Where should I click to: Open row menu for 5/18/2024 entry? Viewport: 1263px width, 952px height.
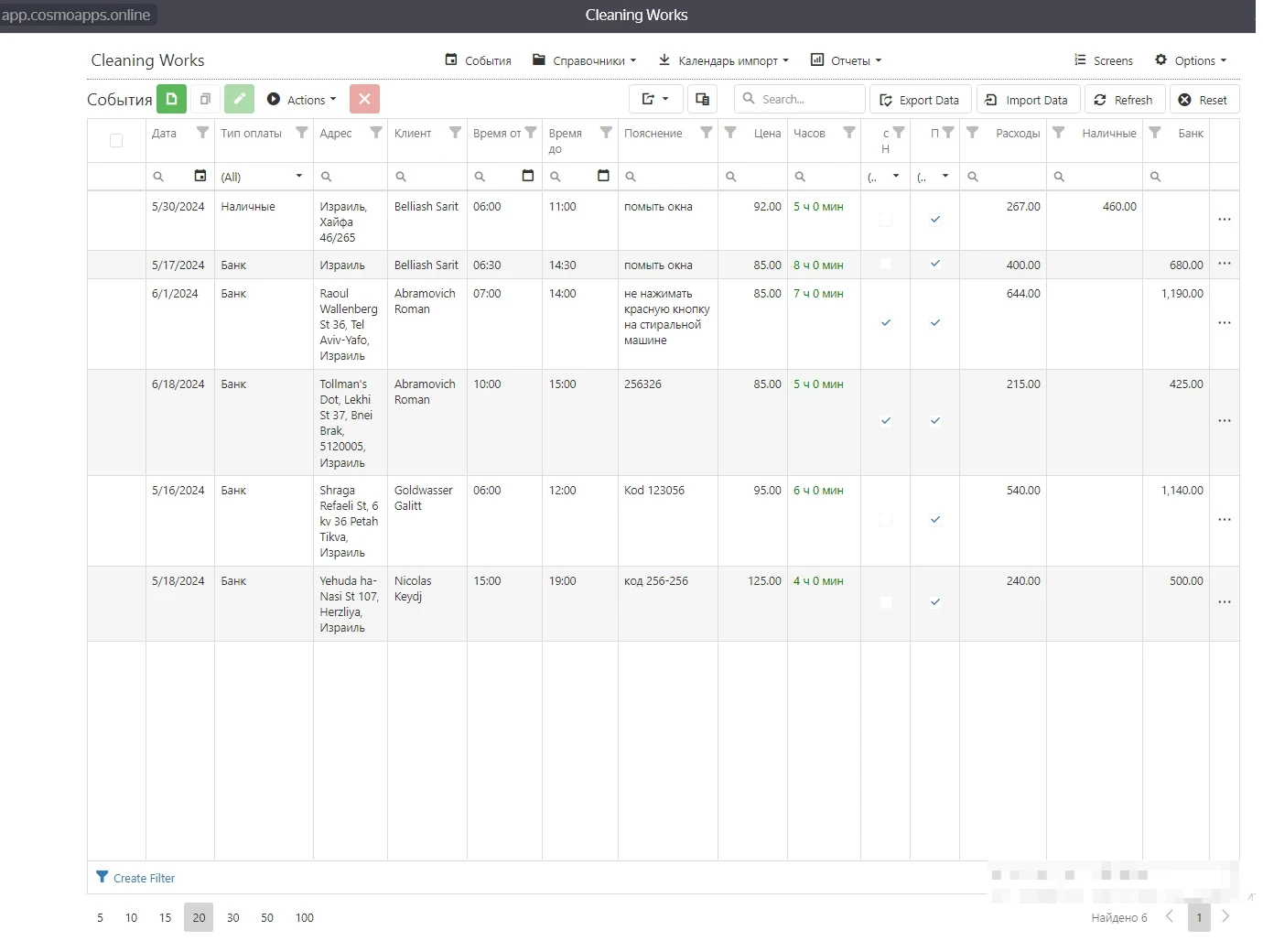point(1225,602)
